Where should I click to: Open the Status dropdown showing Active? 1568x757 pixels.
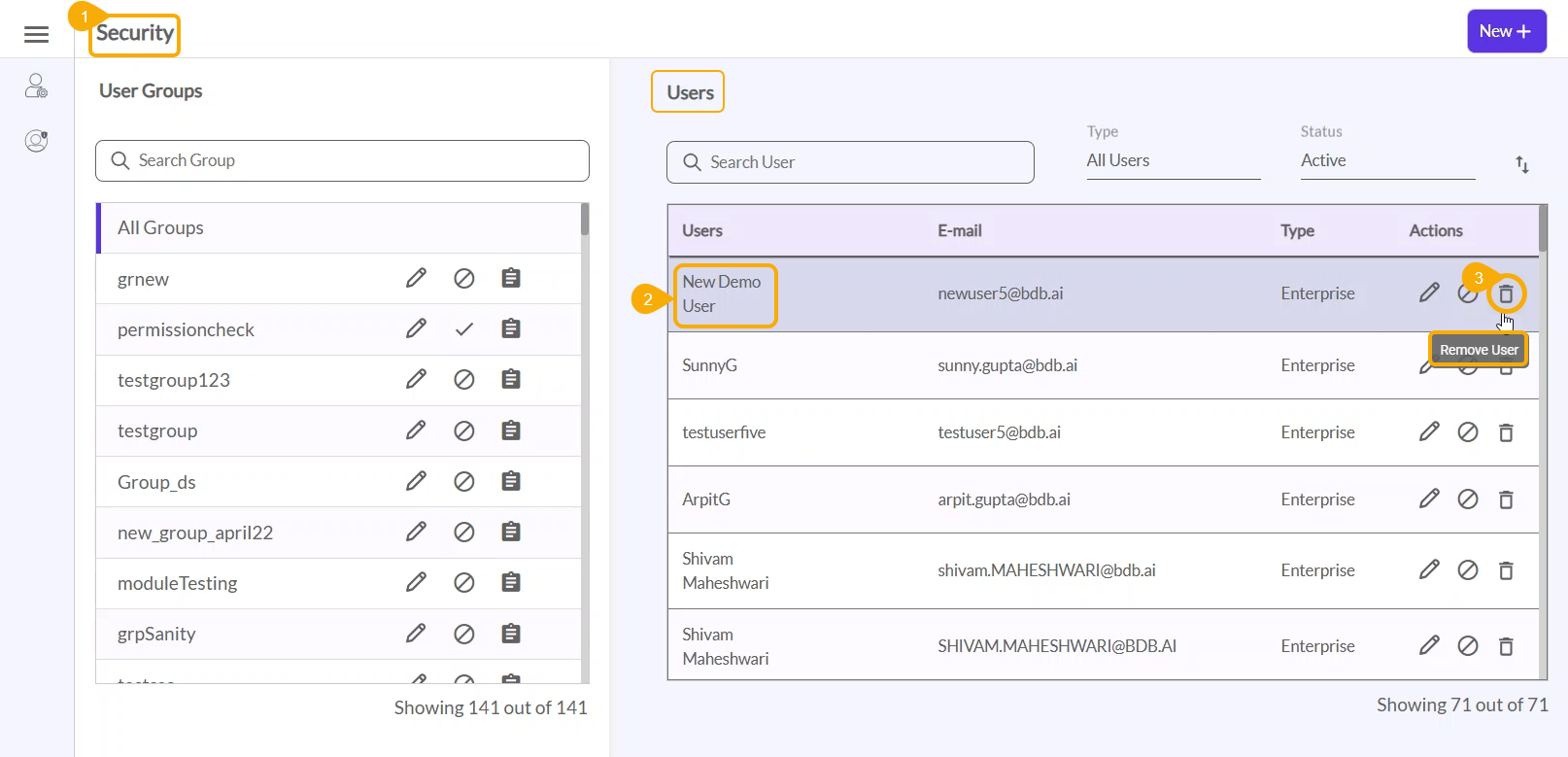coord(1386,161)
